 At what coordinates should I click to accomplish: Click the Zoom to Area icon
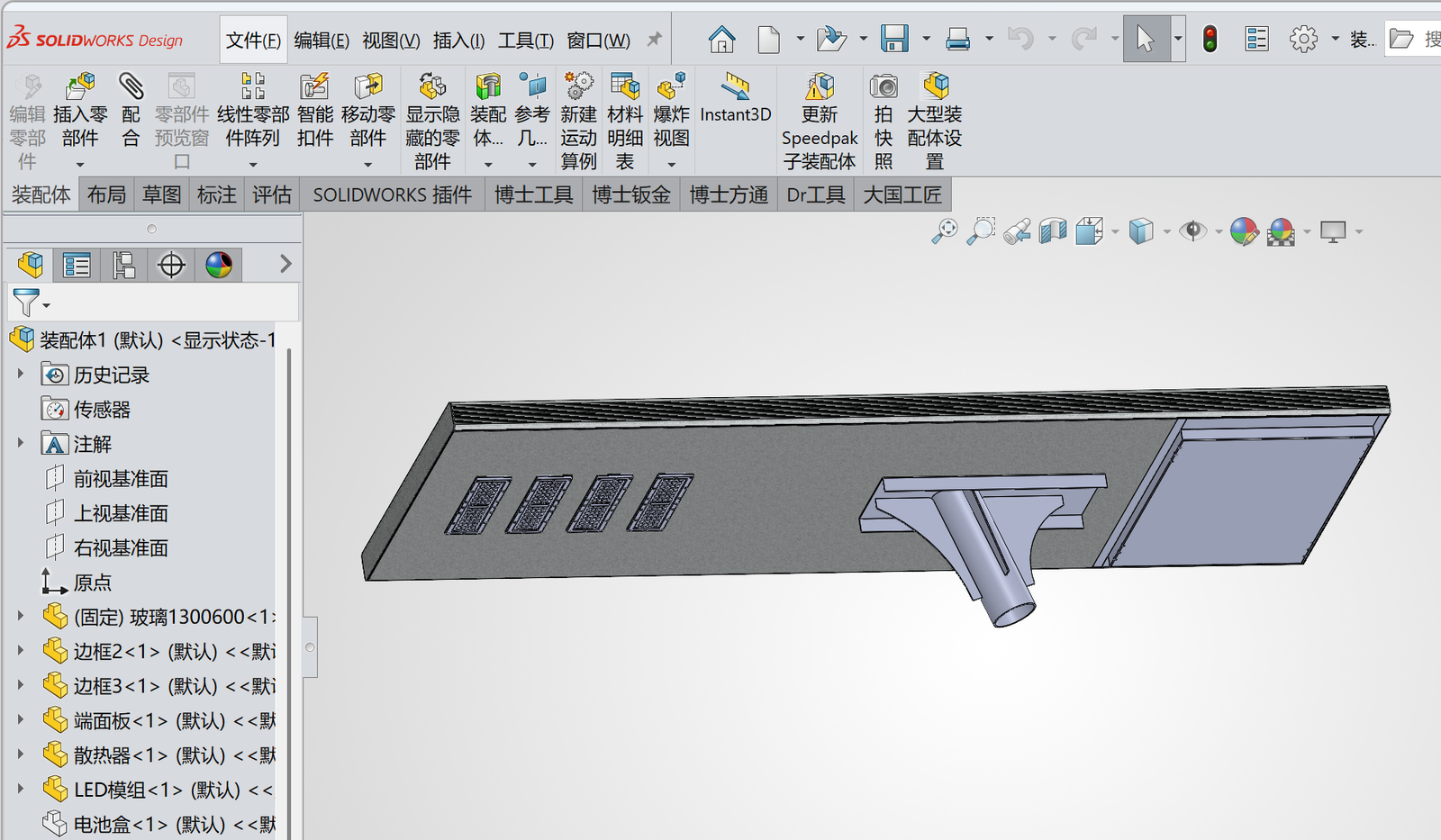981,231
